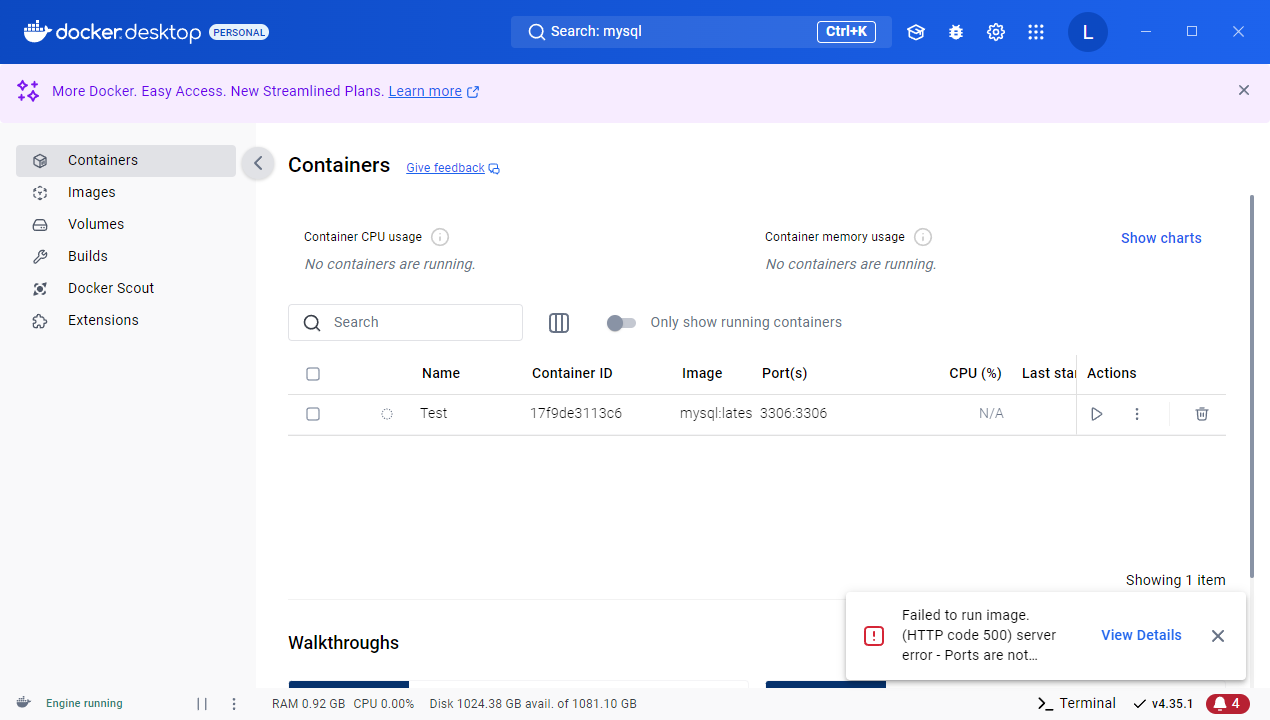Image resolution: width=1270 pixels, height=720 pixels.
Task: Open Docker Scout in the sidebar
Action: pyautogui.click(x=126, y=289)
